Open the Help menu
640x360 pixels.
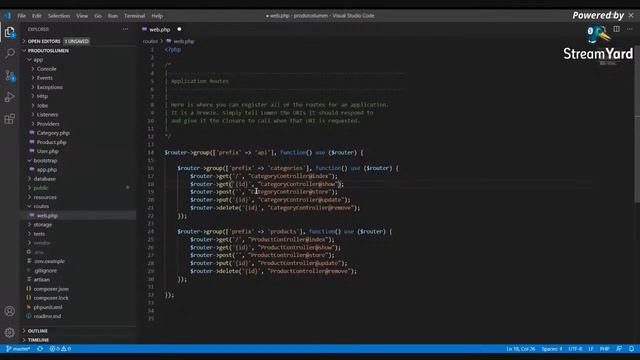click(x=157, y=16)
